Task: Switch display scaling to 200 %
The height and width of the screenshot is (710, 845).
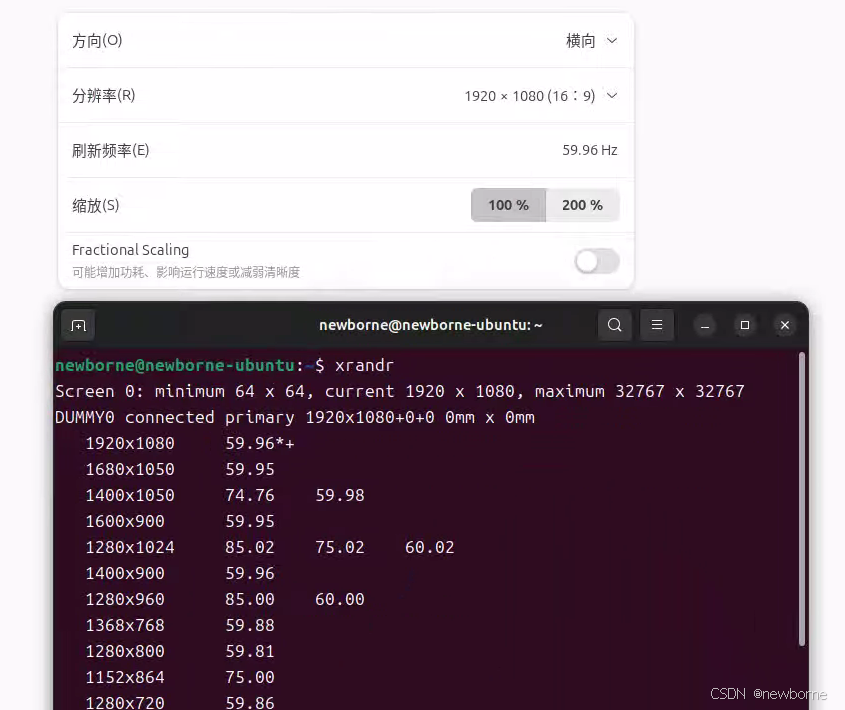Action: (x=582, y=205)
